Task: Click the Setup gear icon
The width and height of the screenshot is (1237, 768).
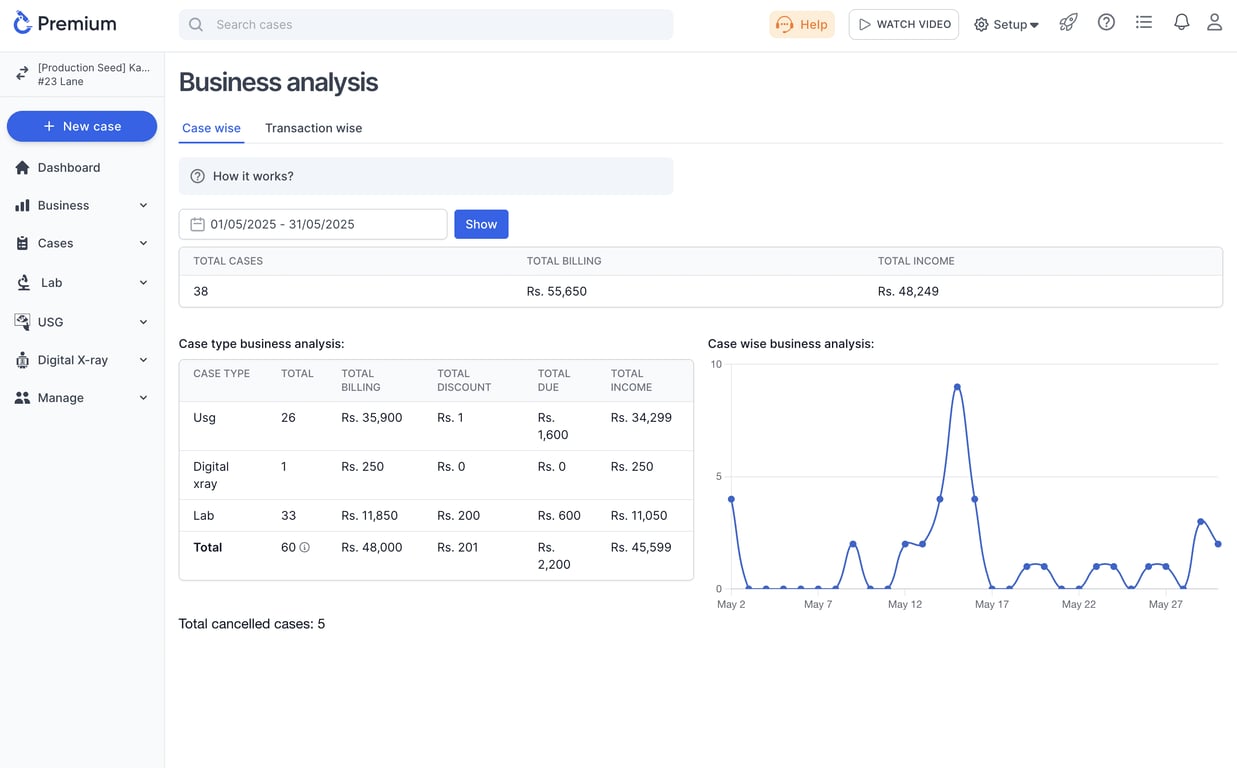Action: pyautogui.click(x=981, y=24)
